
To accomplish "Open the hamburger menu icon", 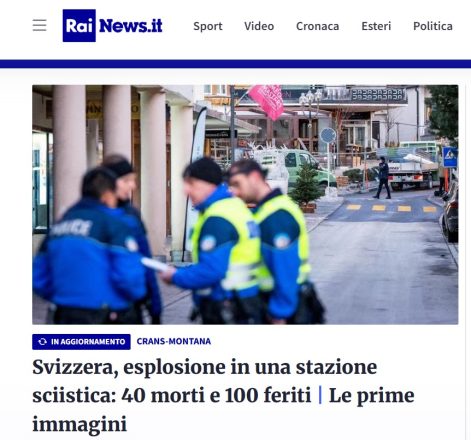I will coord(39,25).
